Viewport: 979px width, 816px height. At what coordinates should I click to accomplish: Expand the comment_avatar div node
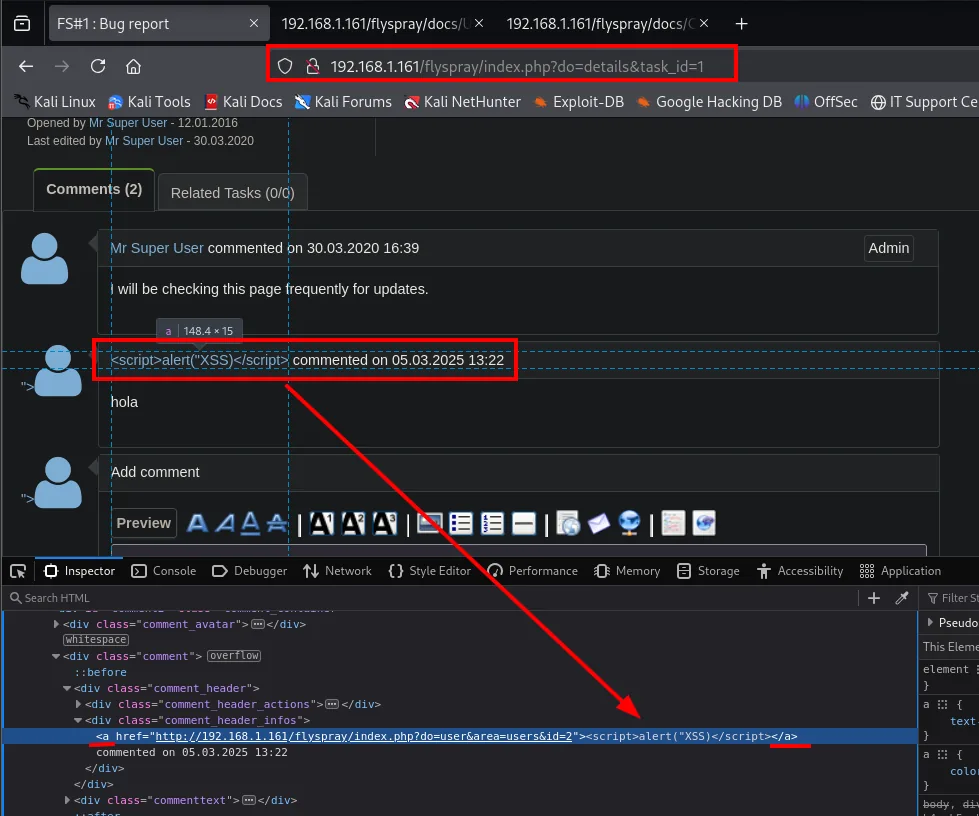point(56,624)
